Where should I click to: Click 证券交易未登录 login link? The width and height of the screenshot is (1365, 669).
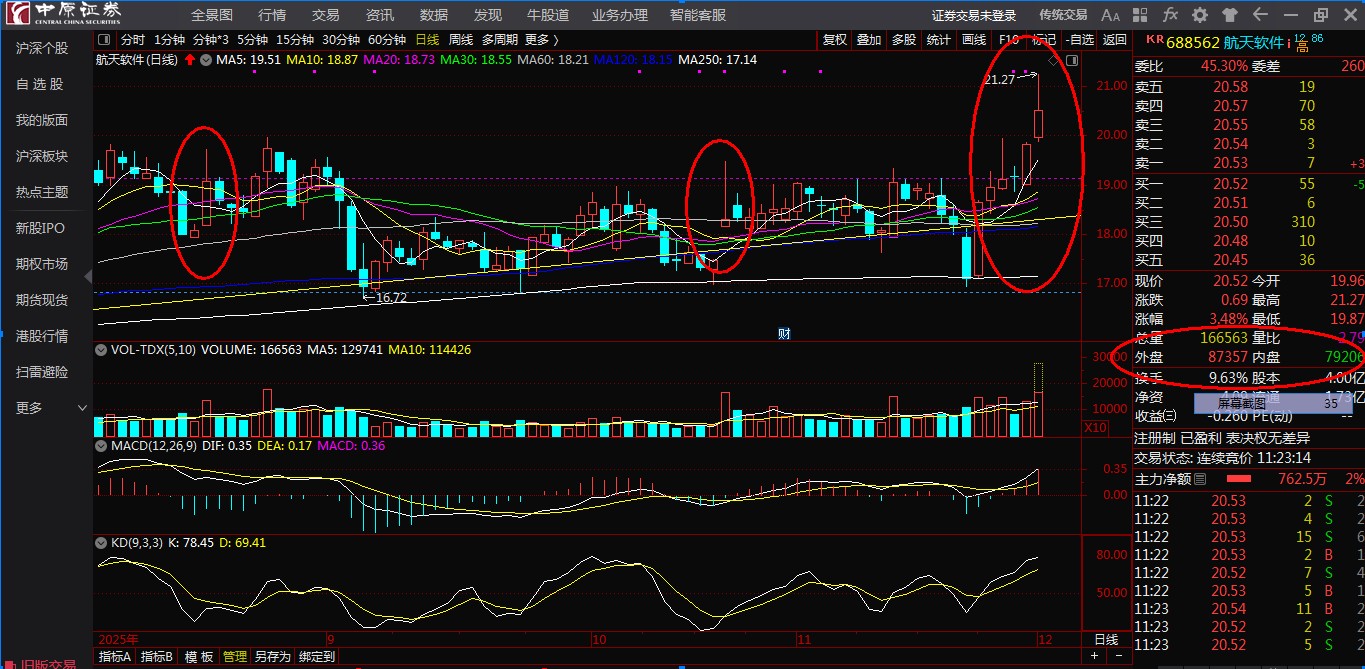pos(974,15)
